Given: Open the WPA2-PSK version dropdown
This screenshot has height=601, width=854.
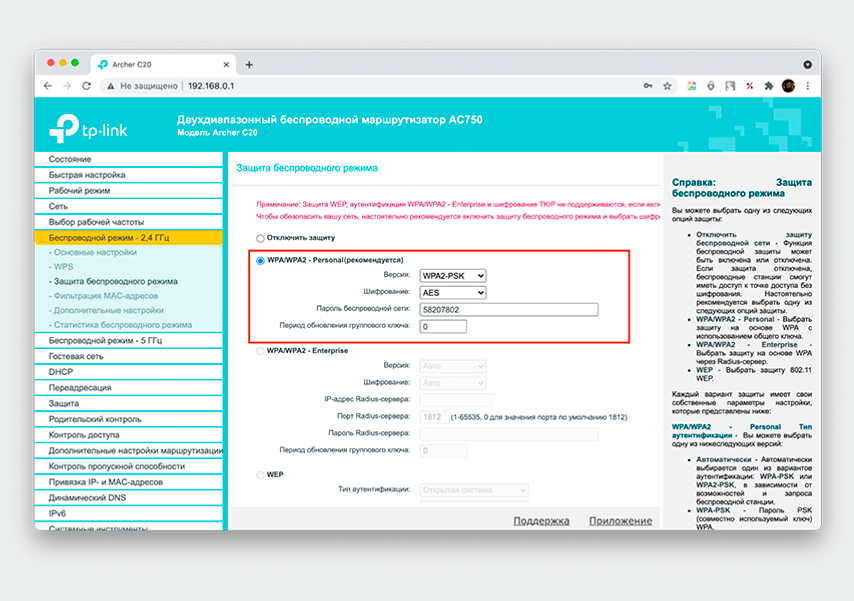Looking at the screenshot, I should (x=453, y=276).
